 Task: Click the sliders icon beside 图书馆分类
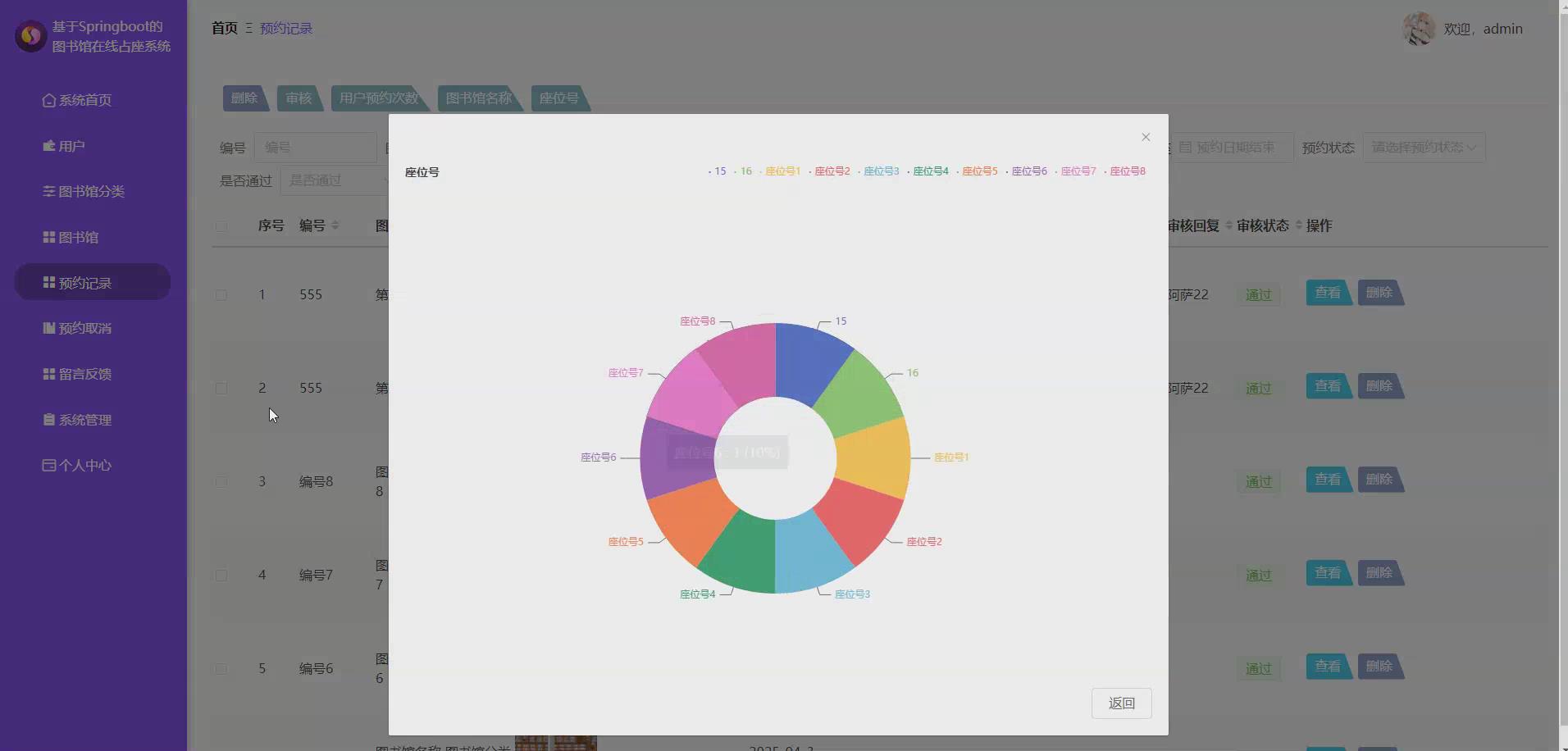(x=49, y=191)
